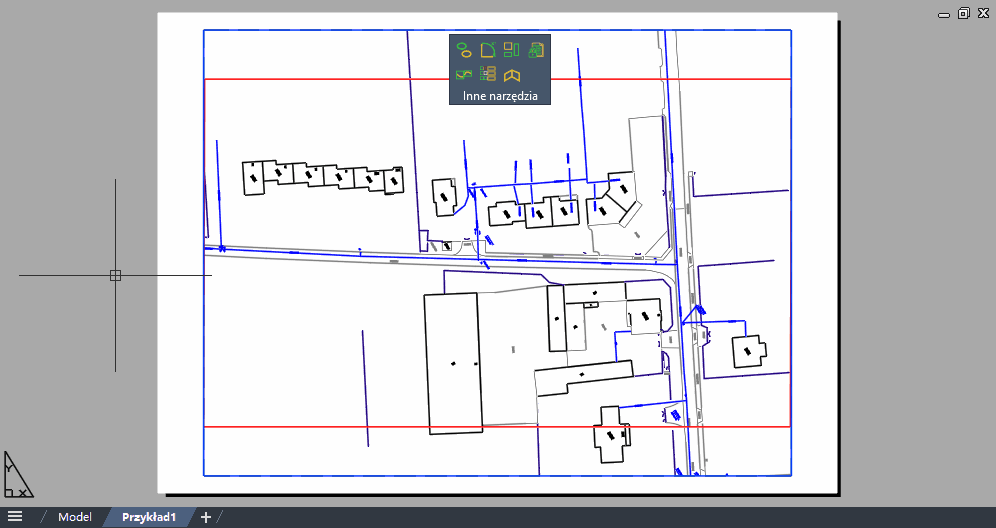Restore down the drawing window
This screenshot has width=996, height=528.
click(963, 13)
